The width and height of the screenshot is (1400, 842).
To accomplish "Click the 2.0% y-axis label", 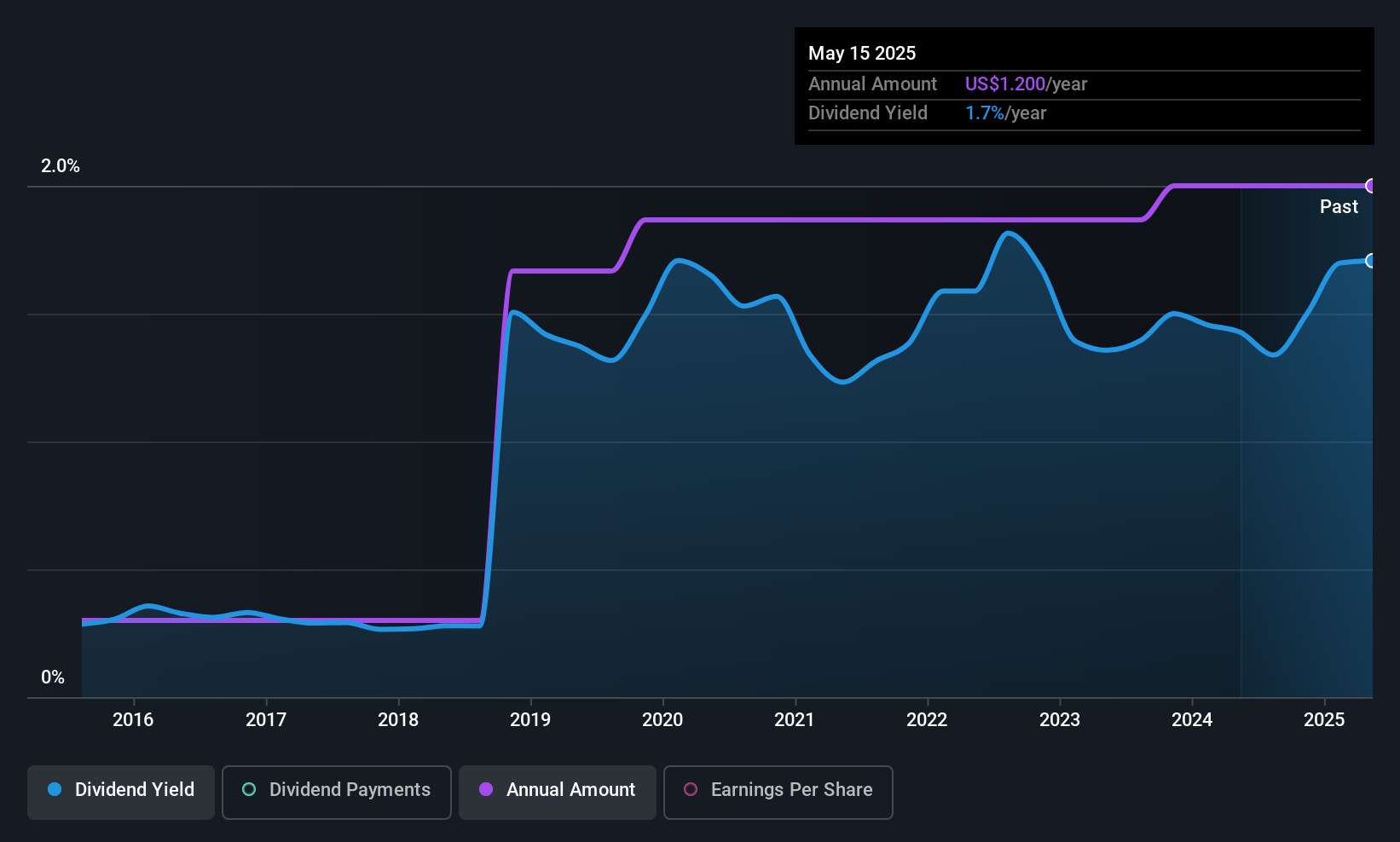I will (61, 166).
